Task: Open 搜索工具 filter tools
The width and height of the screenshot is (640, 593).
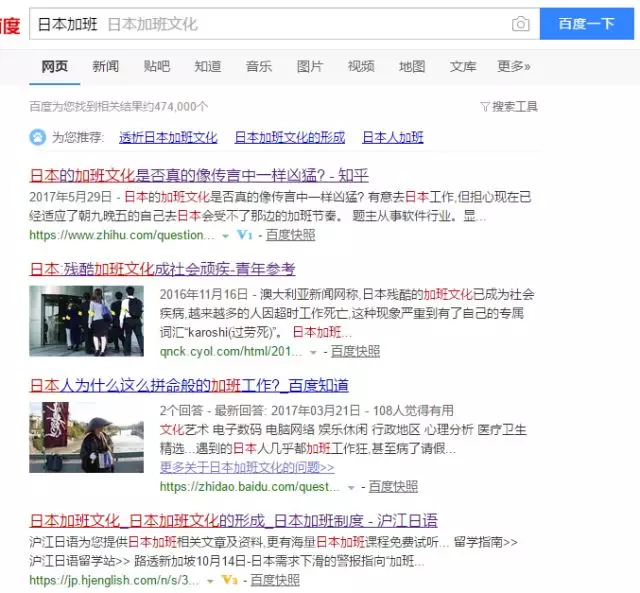Action: click(509, 106)
